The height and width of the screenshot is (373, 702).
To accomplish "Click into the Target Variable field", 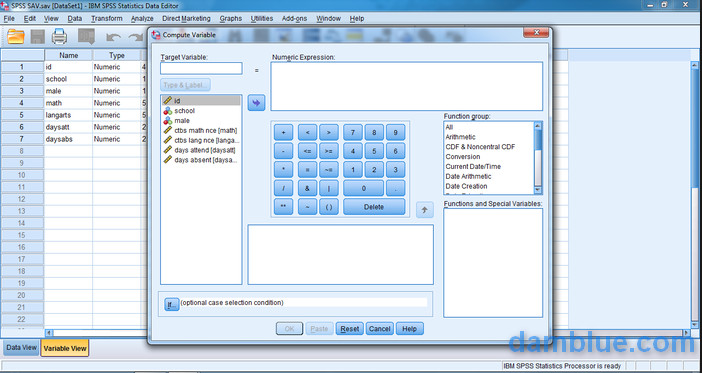I will [x=201, y=69].
